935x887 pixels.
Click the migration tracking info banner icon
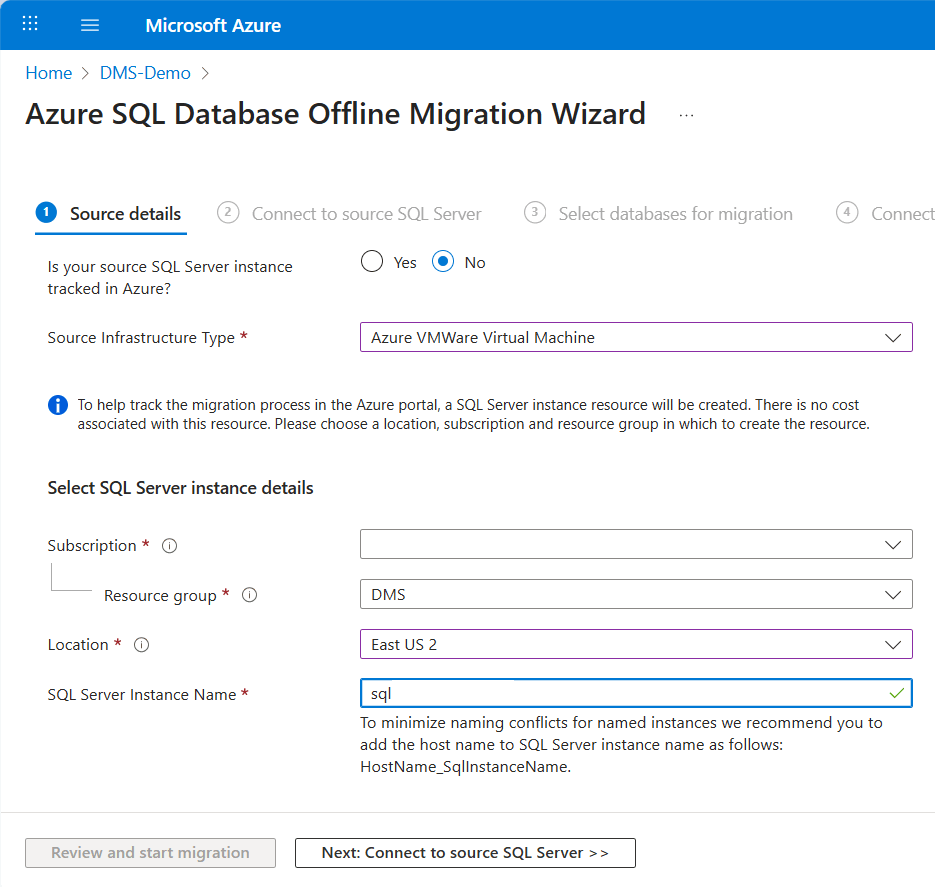tap(57, 405)
